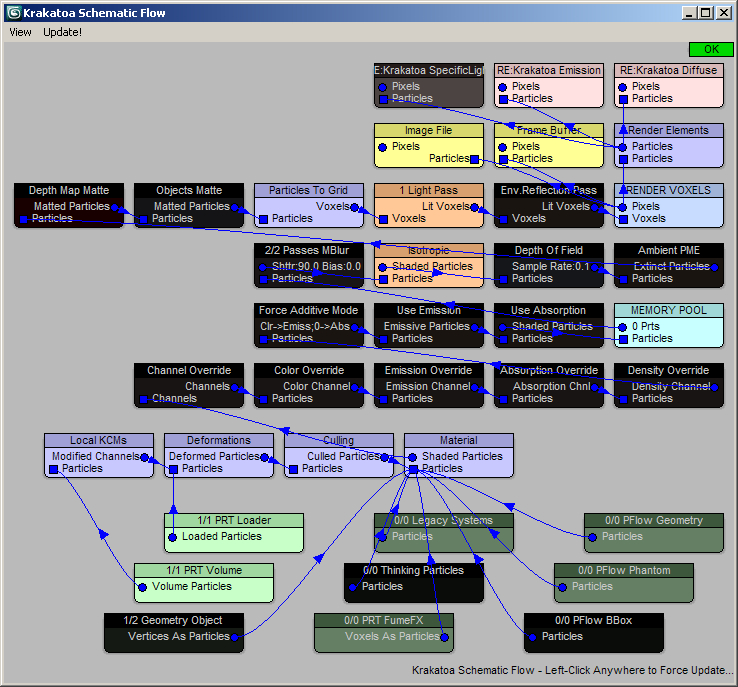
Task: Click Volume Particles socket in PRT Volume
Action: coord(142,587)
